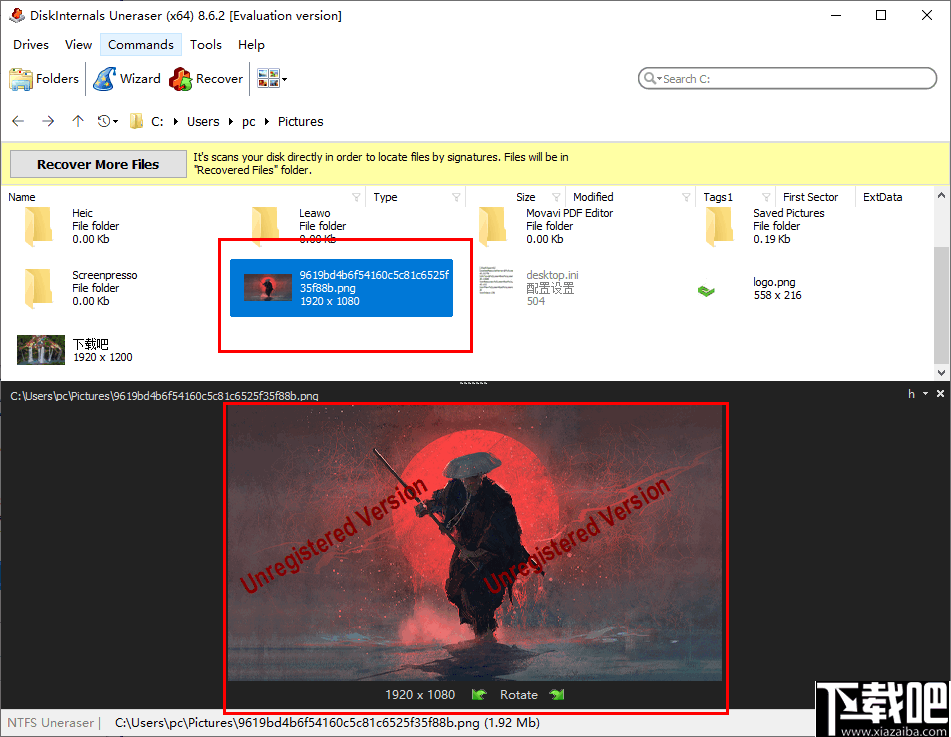Select the samurai PNG file thumbnail

pos(267,288)
